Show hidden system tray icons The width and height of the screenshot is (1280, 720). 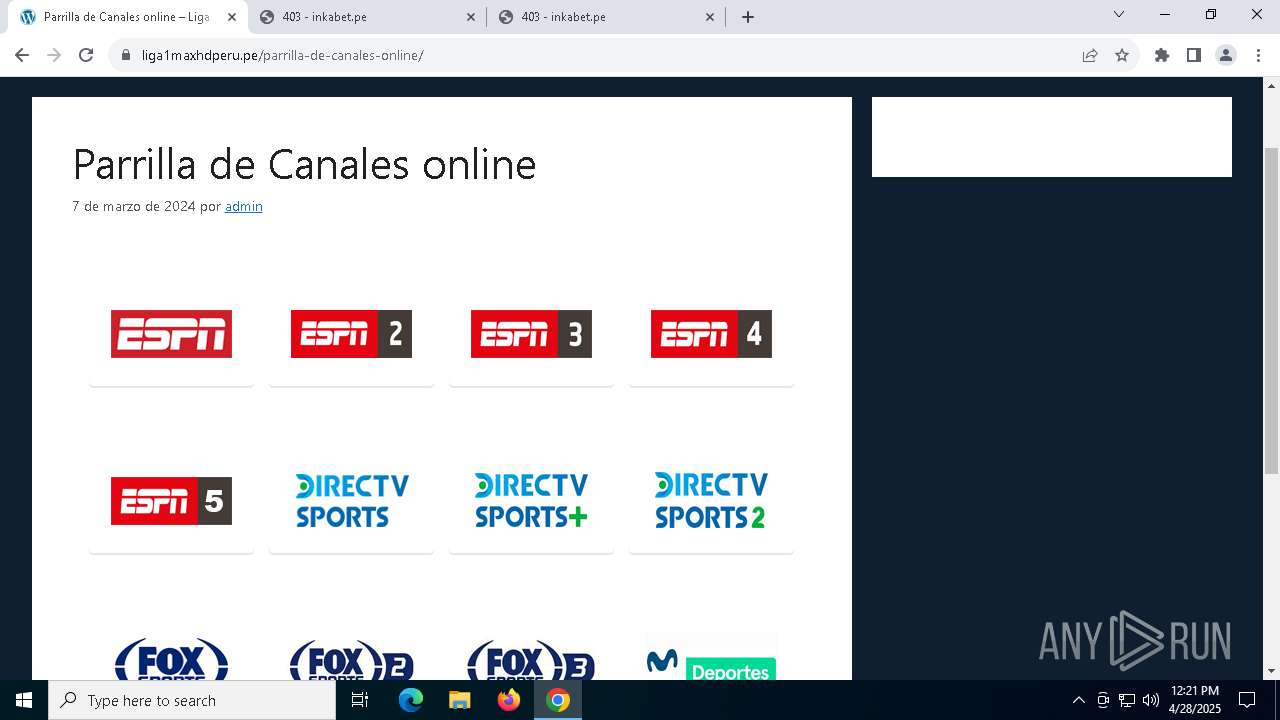[x=1078, y=700]
